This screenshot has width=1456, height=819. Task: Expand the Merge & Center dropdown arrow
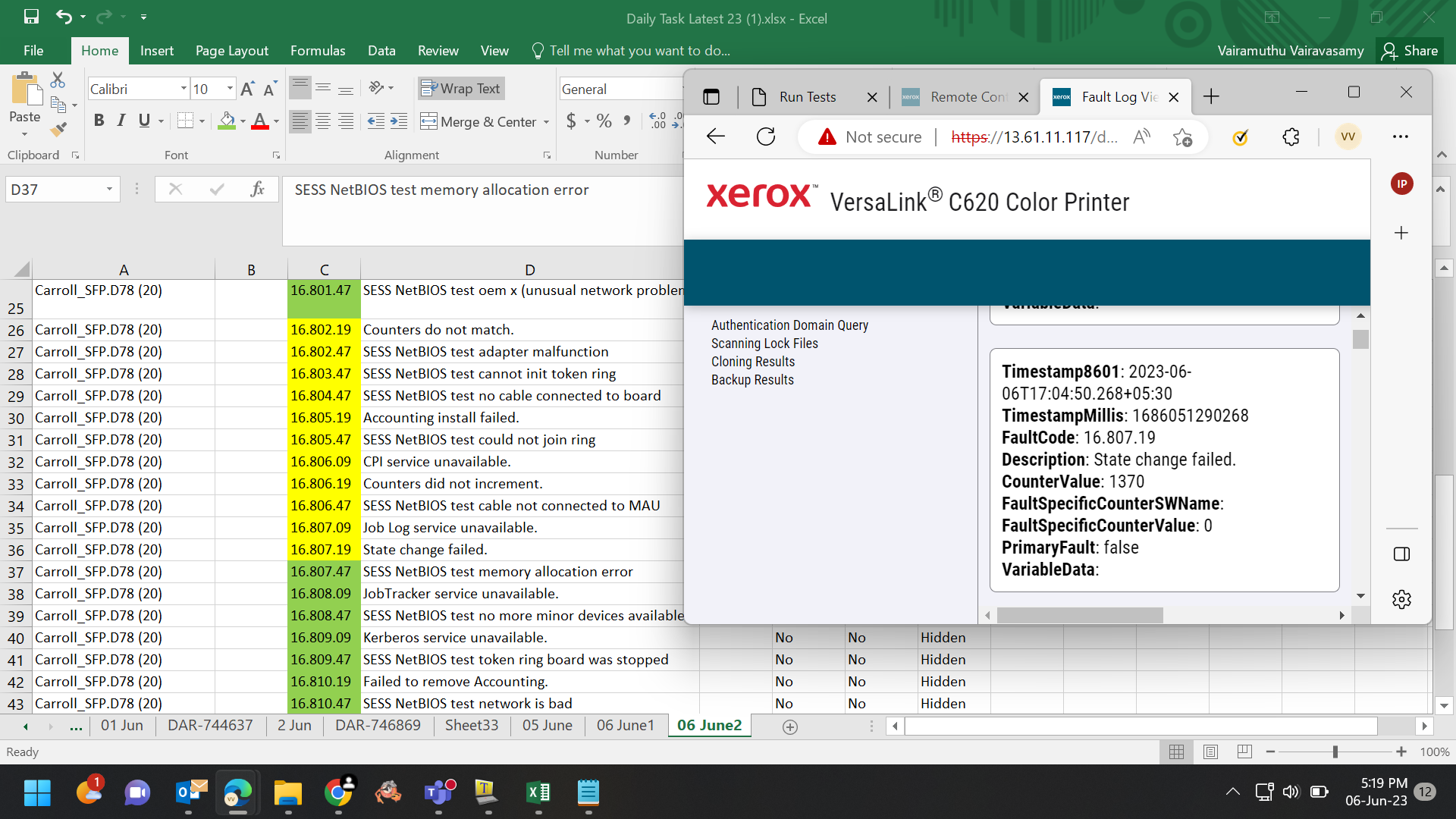coord(546,121)
